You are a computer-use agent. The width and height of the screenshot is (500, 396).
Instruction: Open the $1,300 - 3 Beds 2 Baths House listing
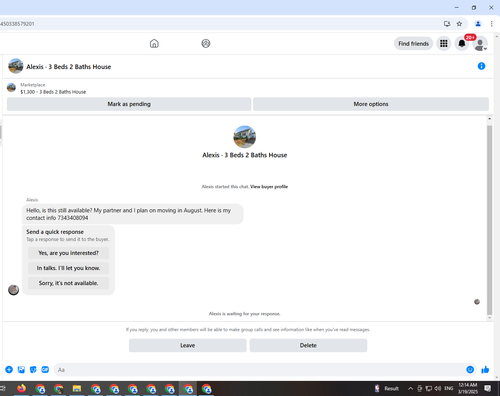point(53,92)
